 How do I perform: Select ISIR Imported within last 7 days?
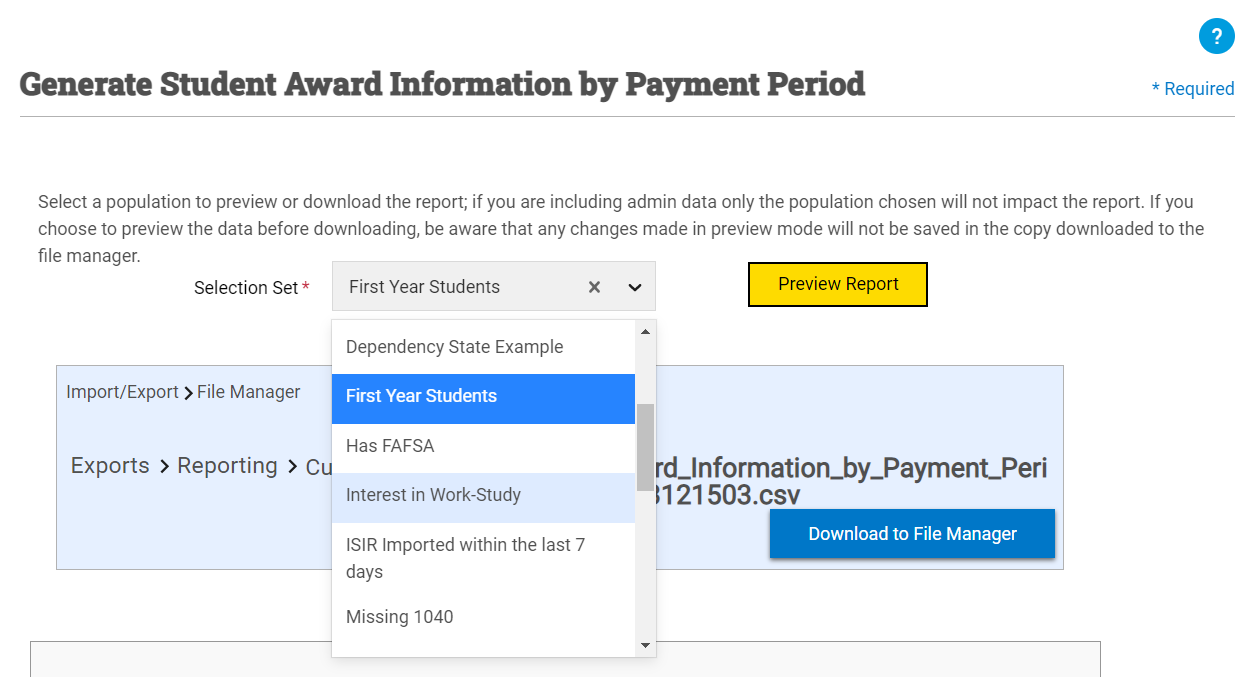[465, 558]
